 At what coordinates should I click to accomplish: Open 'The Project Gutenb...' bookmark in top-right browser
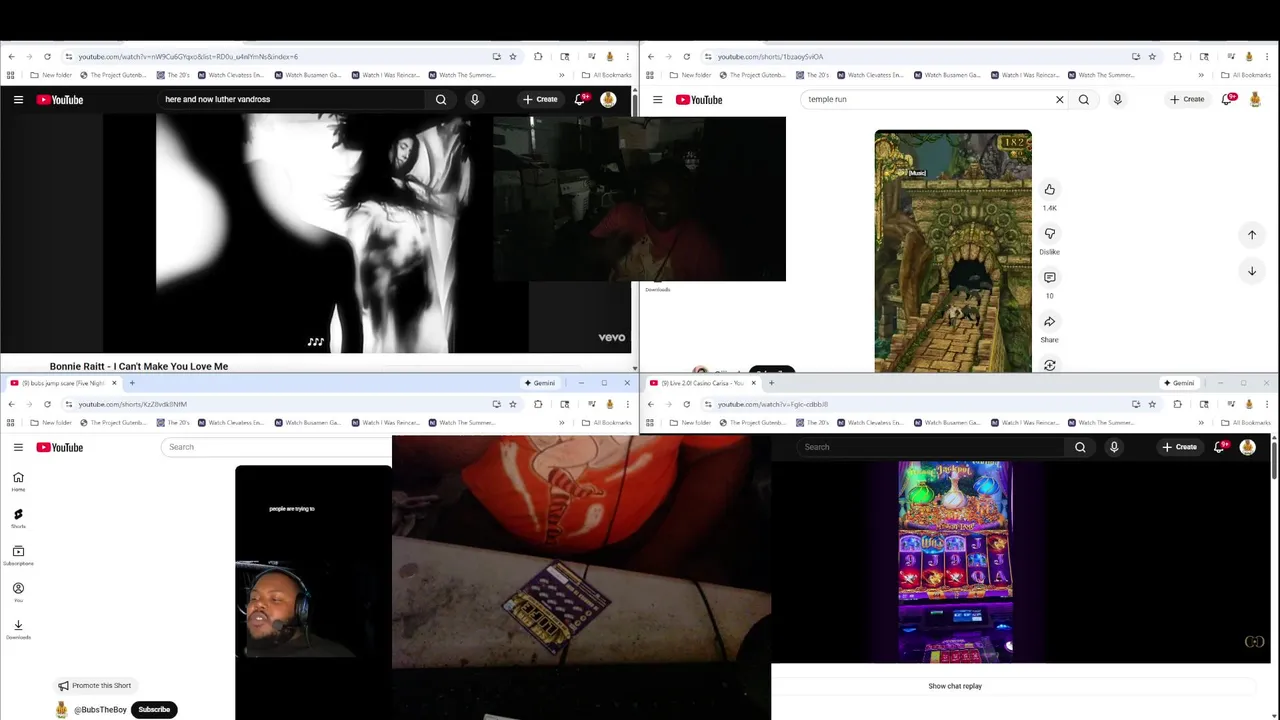click(x=753, y=75)
